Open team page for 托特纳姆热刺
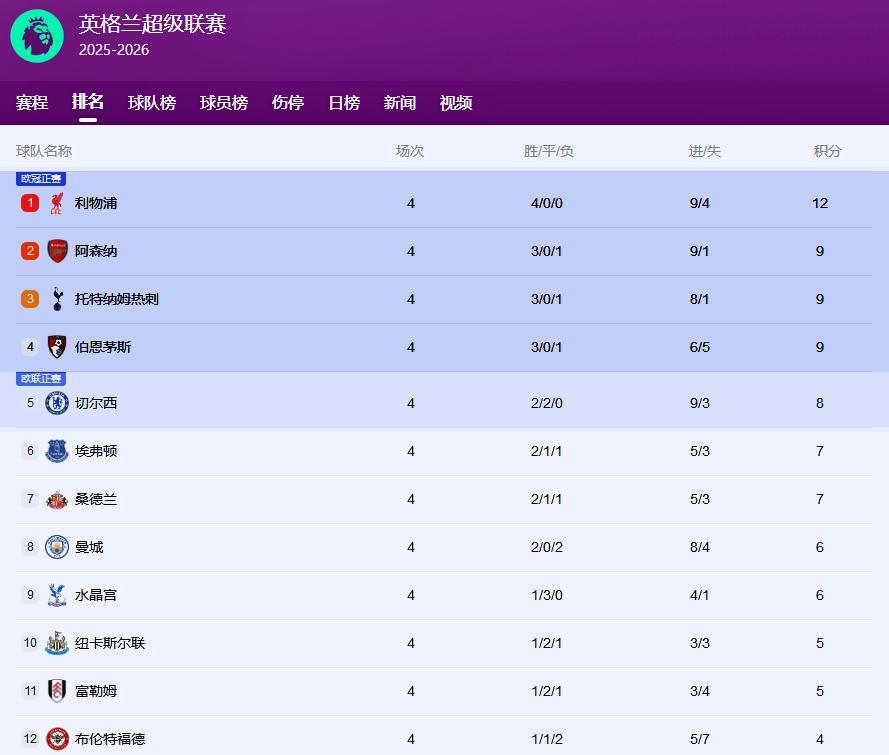 (117, 299)
